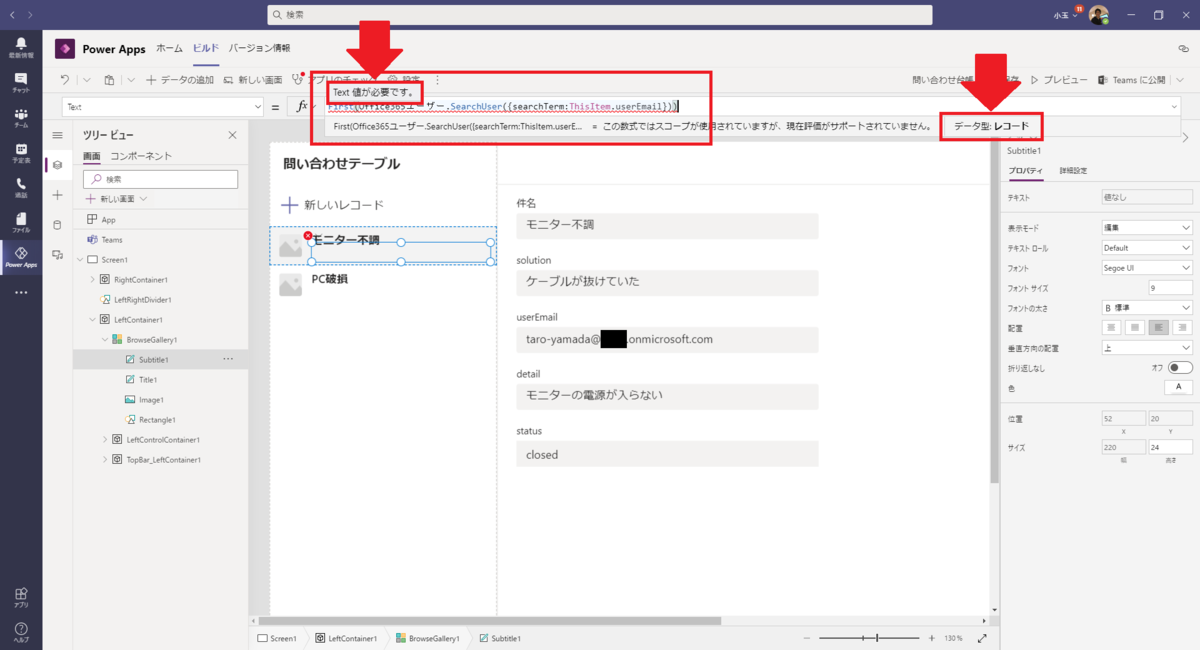Enable right text alignment
The image size is (1200, 650).
click(1180, 327)
